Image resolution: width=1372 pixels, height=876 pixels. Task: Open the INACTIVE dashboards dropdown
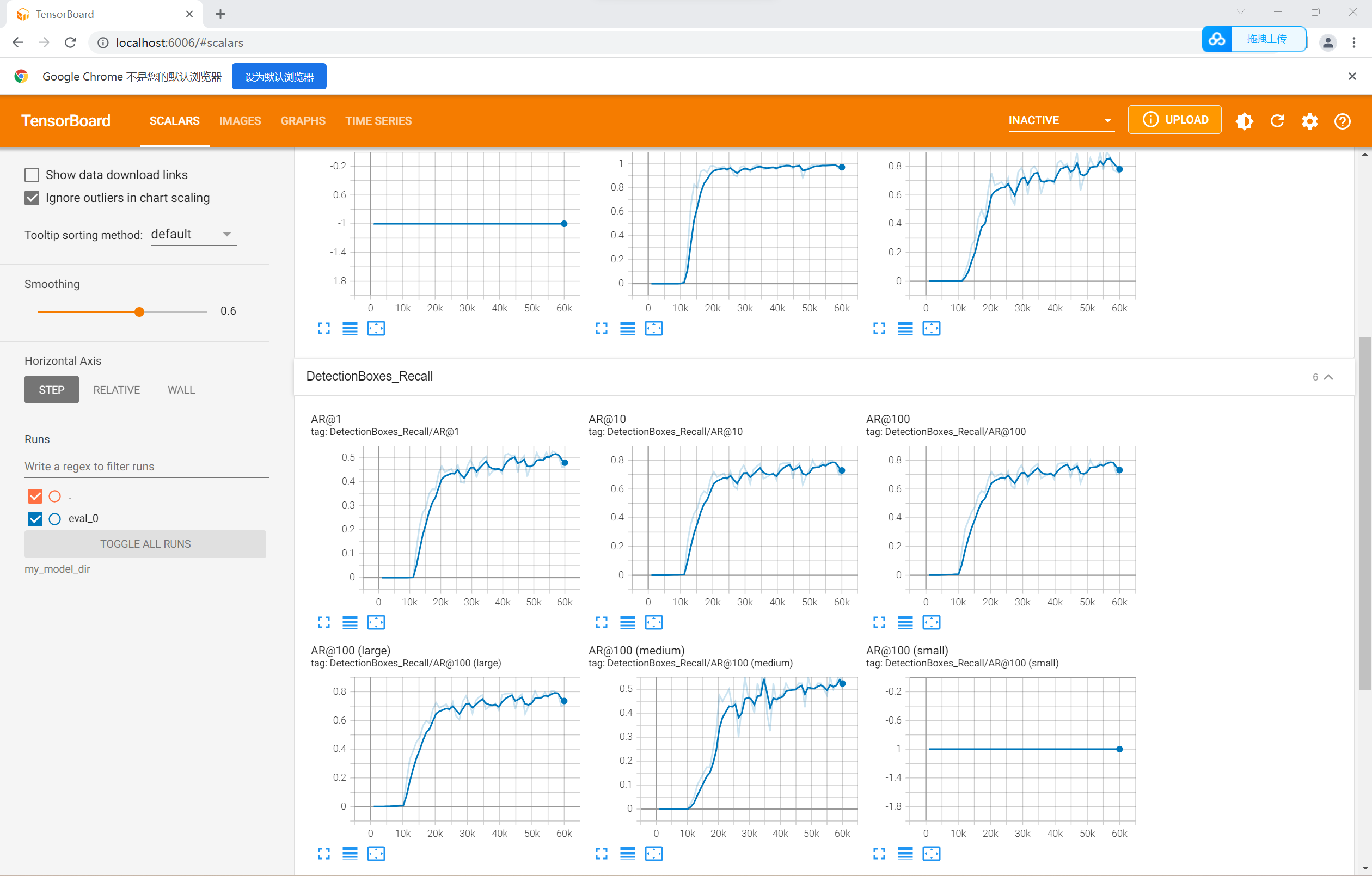[1061, 120]
